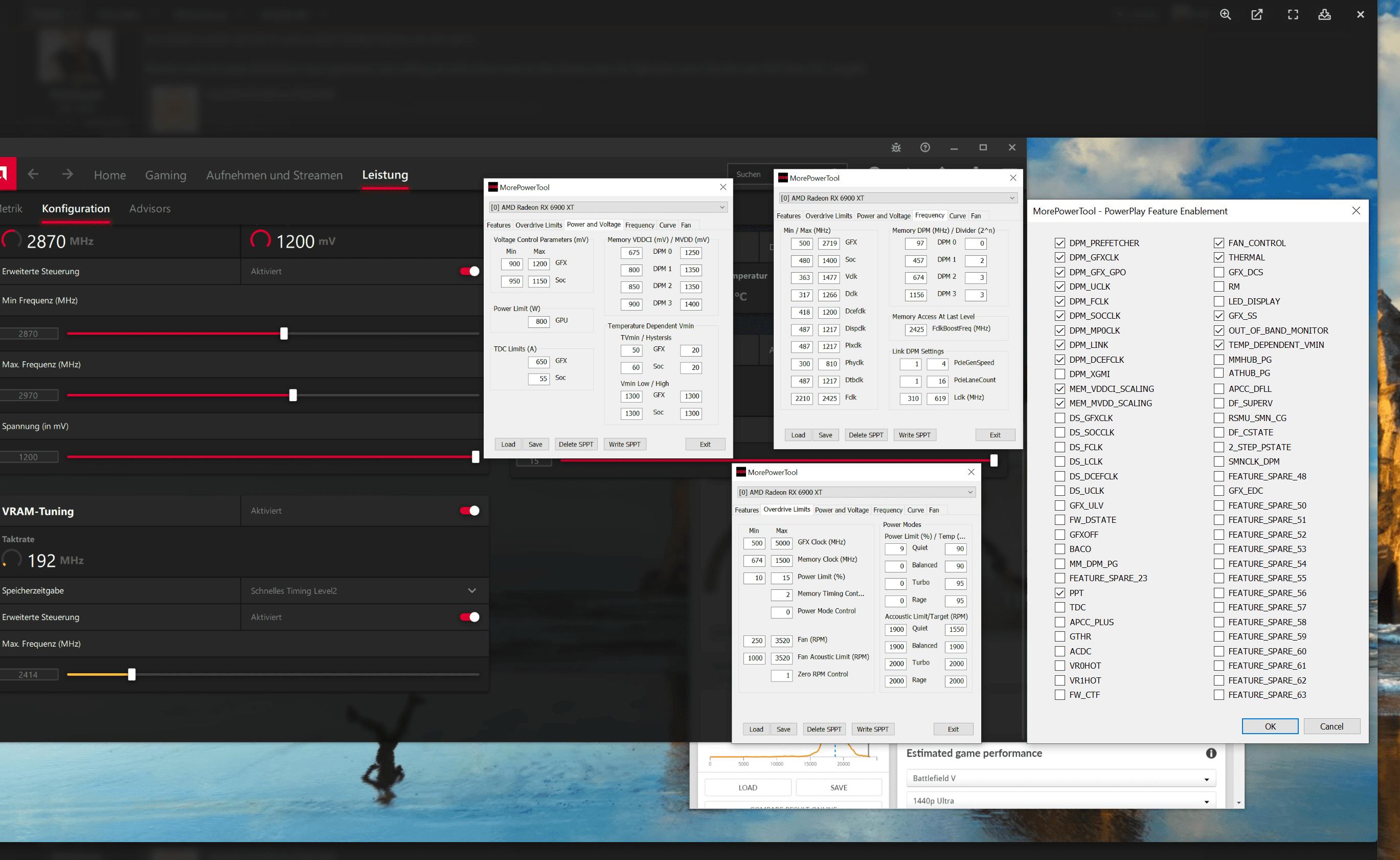Click Write SPPT in Overdrive Limits window
1400x860 pixels.
pyautogui.click(x=872, y=729)
